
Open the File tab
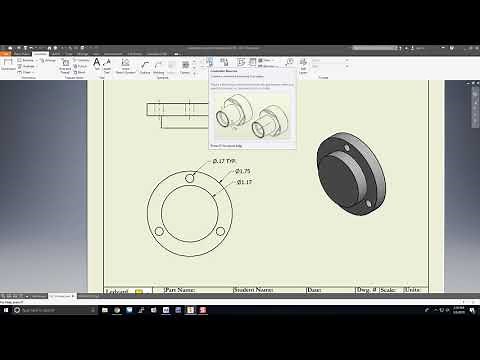[x=5, y=54]
